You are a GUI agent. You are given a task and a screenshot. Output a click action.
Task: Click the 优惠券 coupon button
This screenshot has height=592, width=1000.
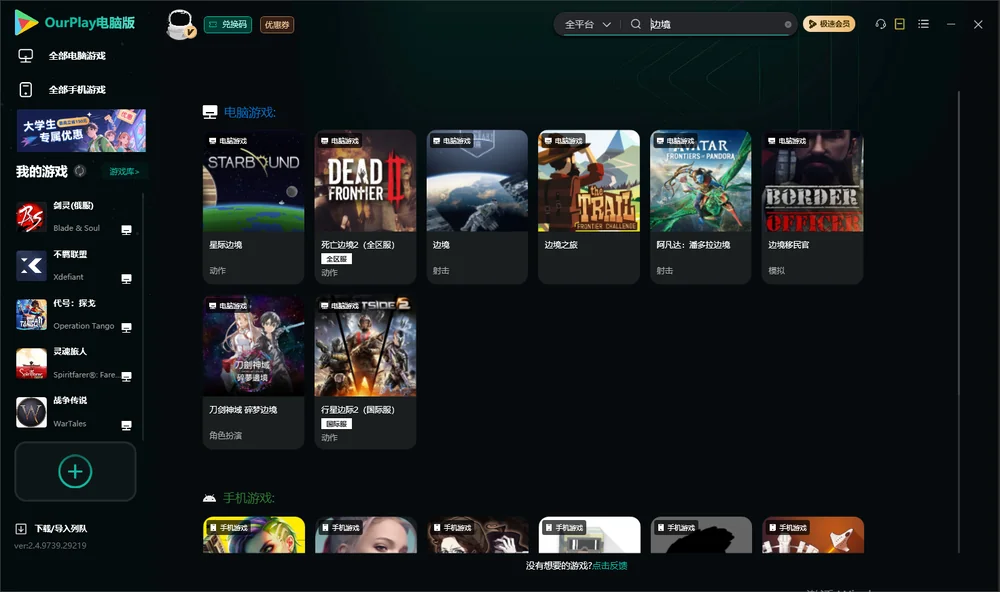(x=277, y=24)
